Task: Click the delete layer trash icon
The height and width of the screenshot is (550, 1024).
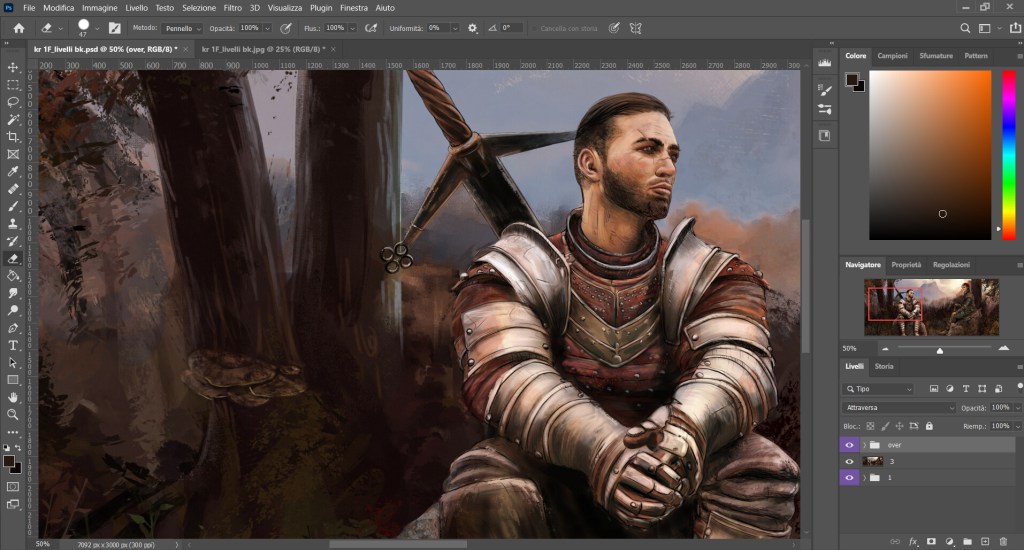Action: [x=1003, y=541]
